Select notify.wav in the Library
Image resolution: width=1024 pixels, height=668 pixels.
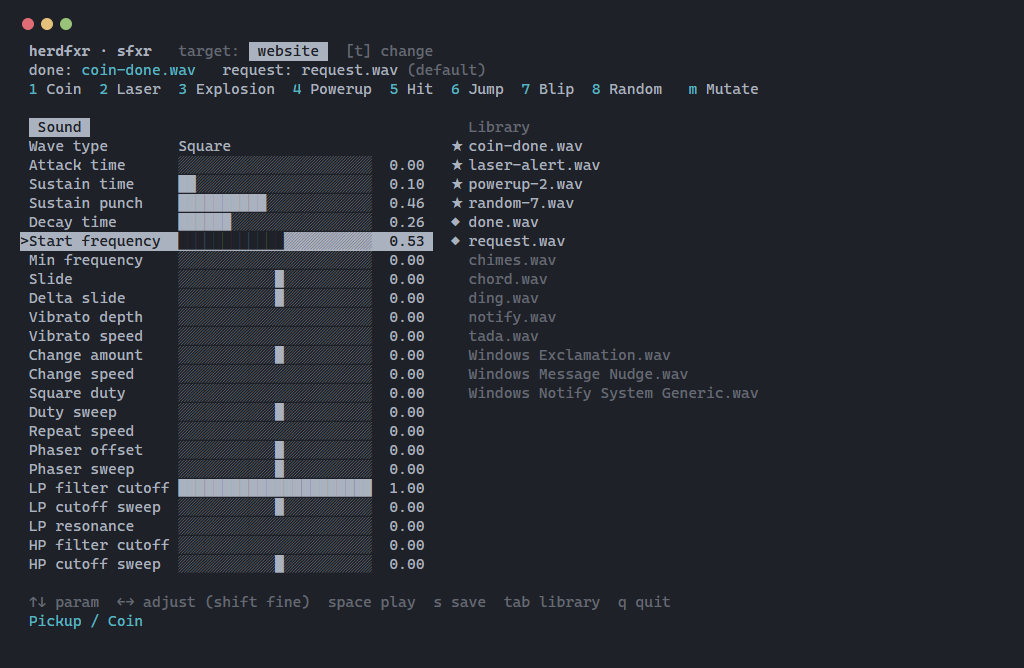click(x=512, y=317)
